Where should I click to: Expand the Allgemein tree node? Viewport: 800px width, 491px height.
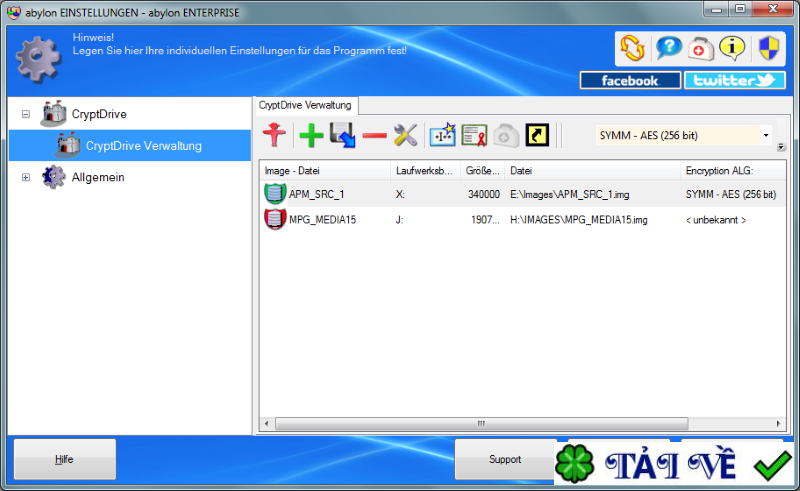point(26,177)
